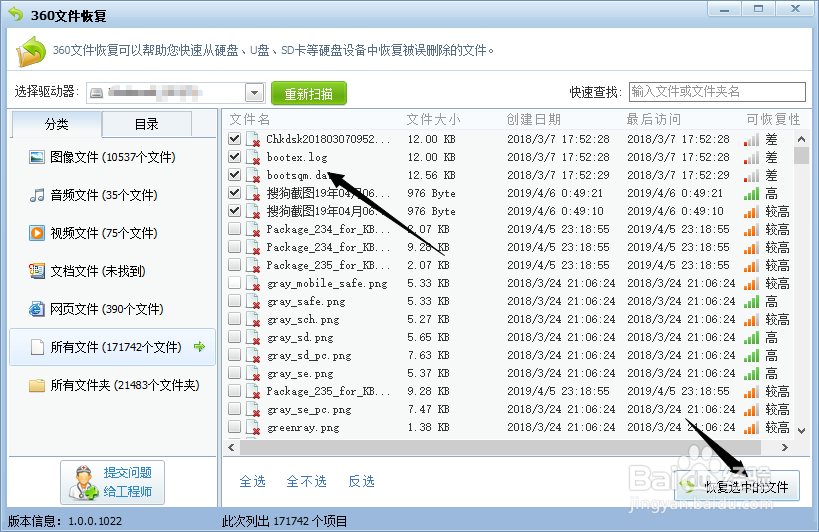Check the gray_mobile_safe.png checkbox
Viewport: 819px width, 532px height.
tap(235, 282)
